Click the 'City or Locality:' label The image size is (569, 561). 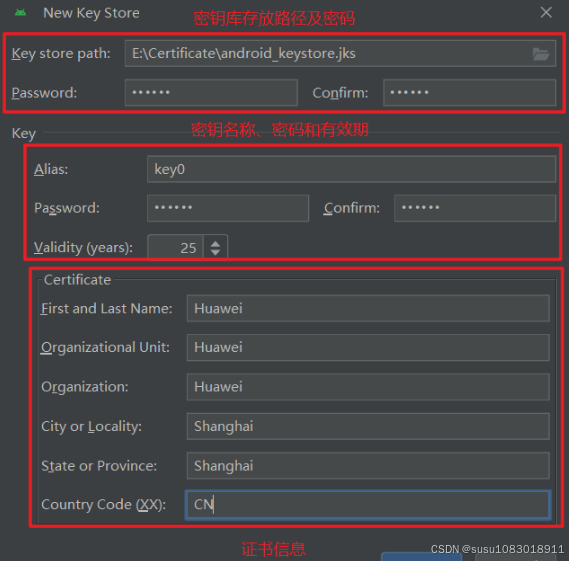[91, 427]
